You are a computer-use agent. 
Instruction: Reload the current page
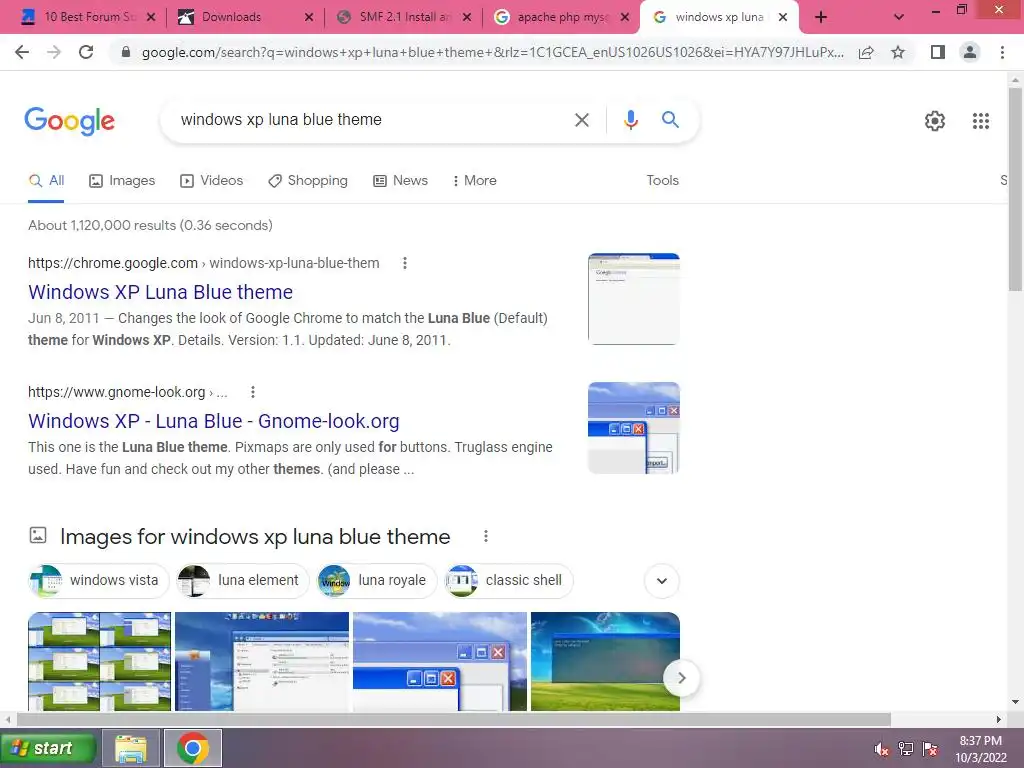coord(86,52)
